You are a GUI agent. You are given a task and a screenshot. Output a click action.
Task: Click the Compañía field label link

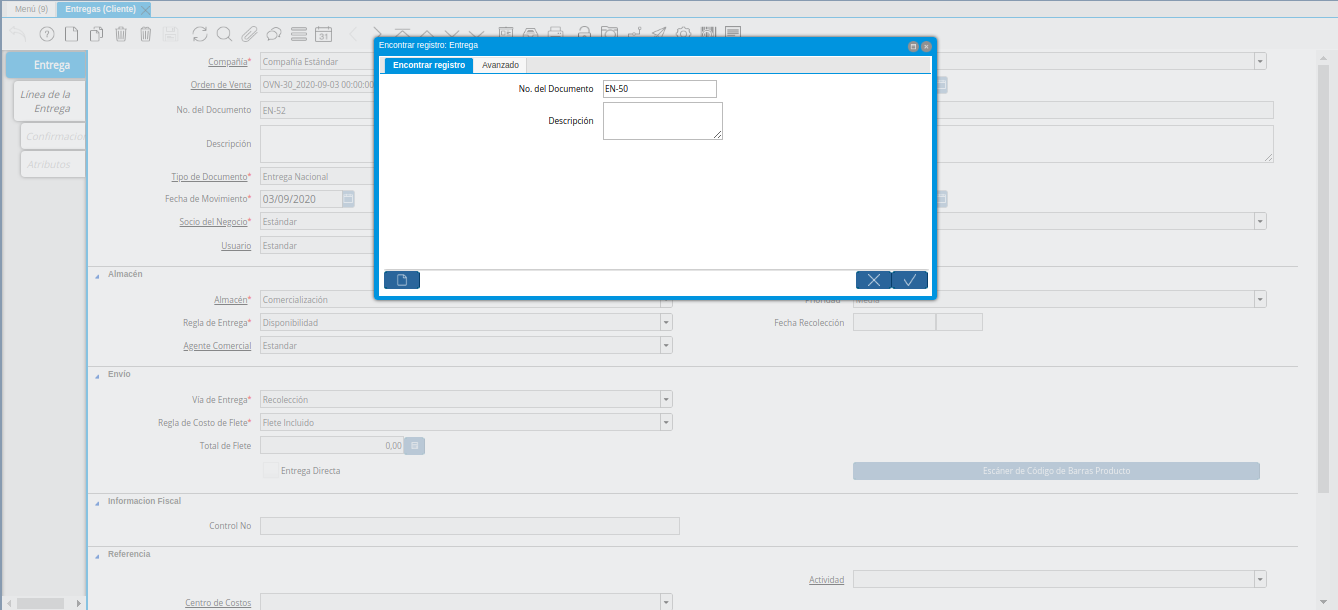pos(230,62)
